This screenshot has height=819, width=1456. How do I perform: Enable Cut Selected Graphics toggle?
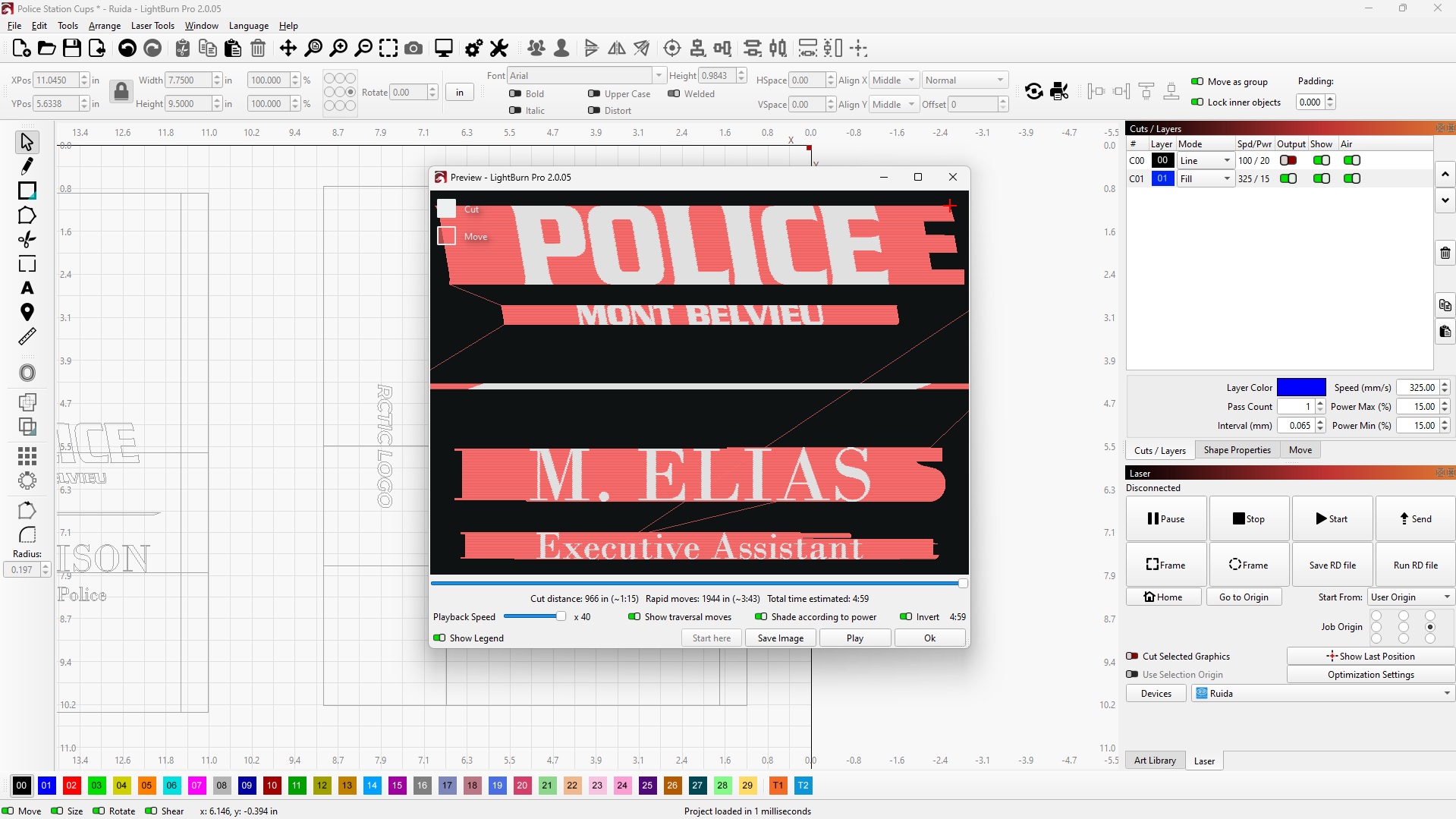(1132, 657)
